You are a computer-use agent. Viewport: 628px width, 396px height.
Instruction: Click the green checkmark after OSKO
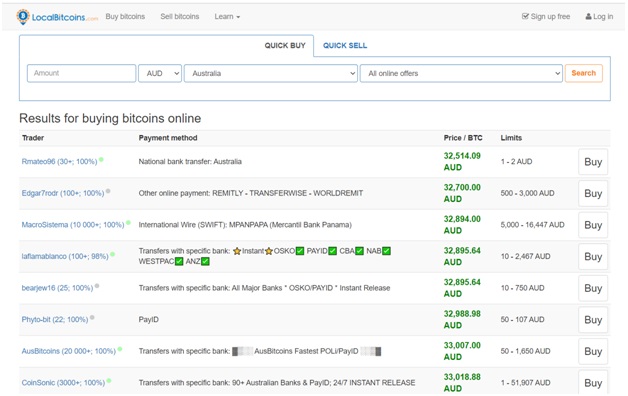point(300,251)
